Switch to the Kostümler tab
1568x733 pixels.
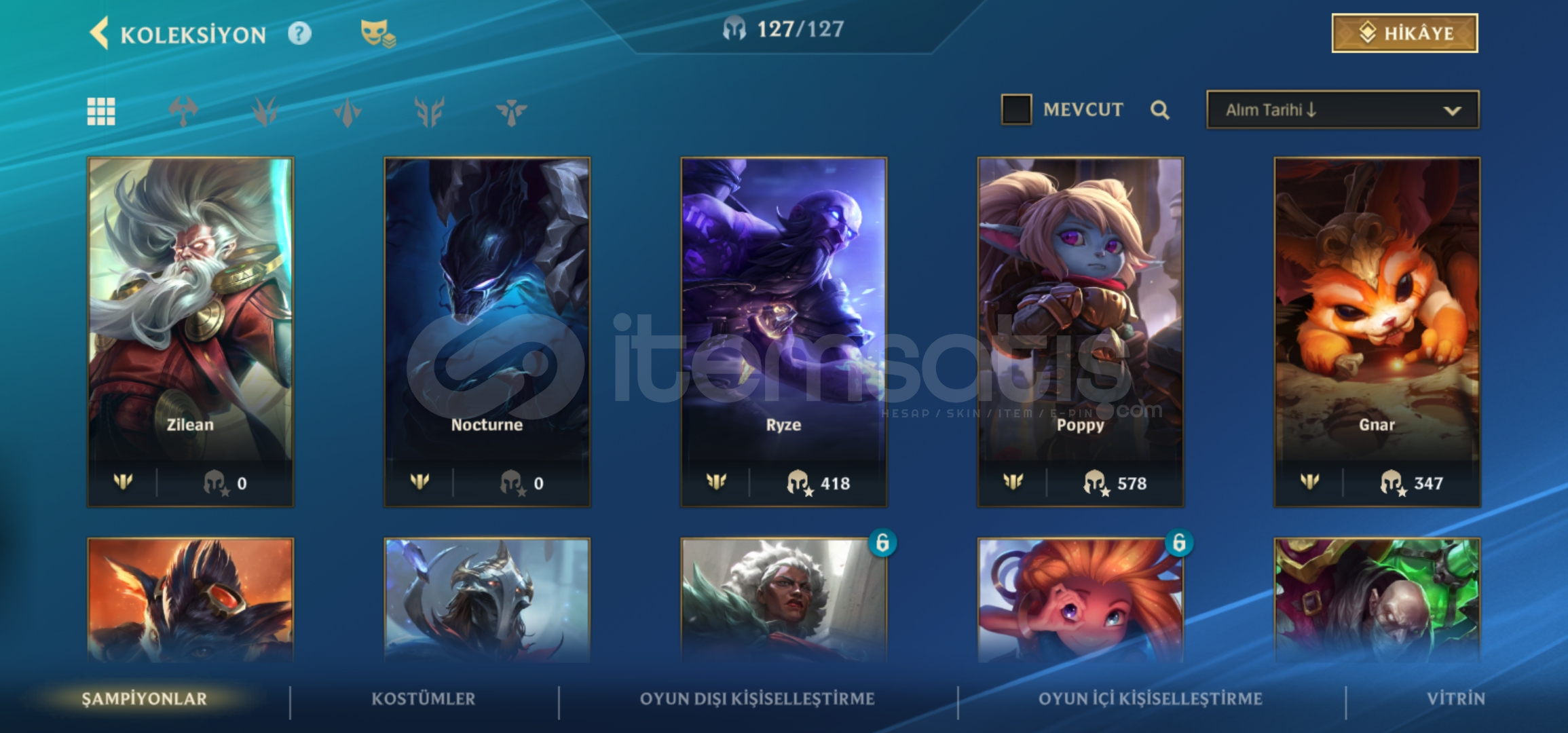[x=424, y=699]
